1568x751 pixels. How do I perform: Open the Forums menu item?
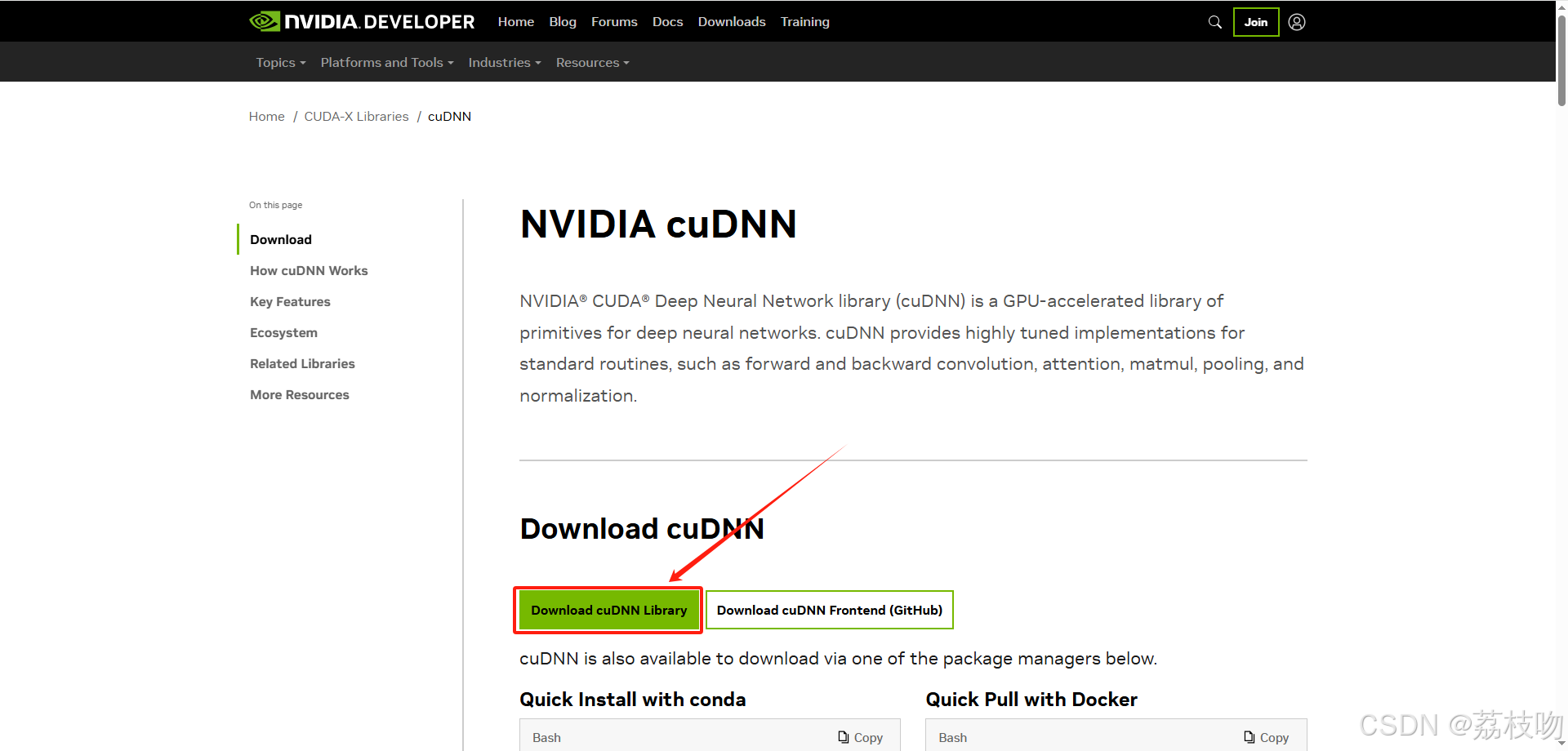click(x=614, y=21)
